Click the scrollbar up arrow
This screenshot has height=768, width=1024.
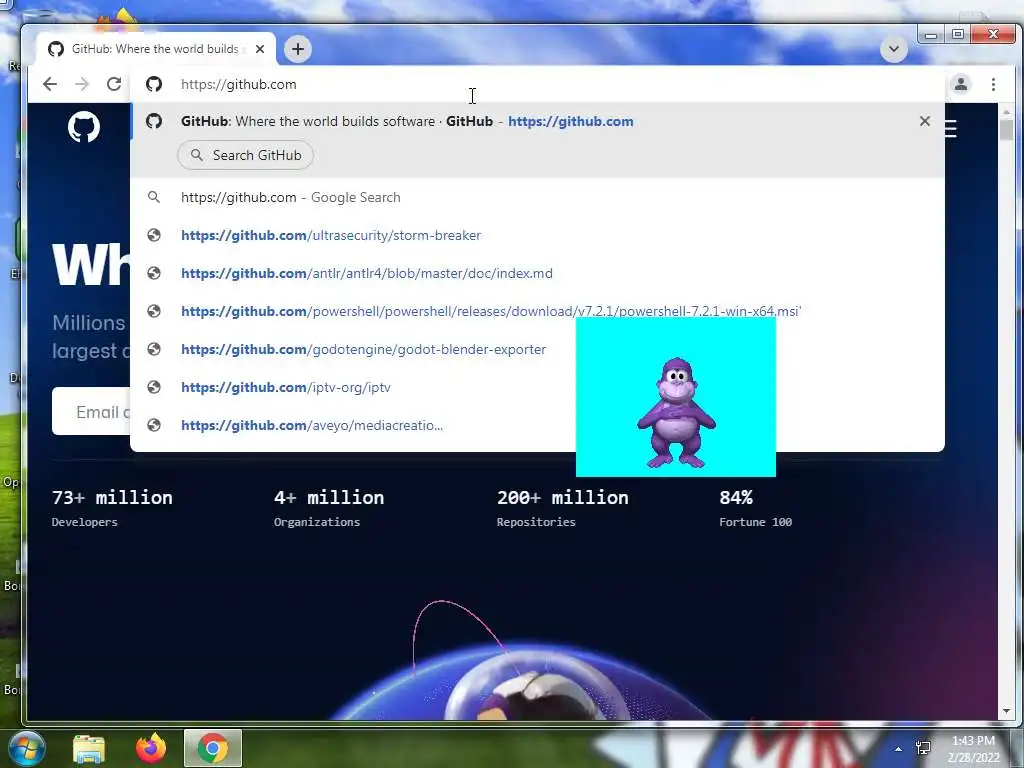1006,112
